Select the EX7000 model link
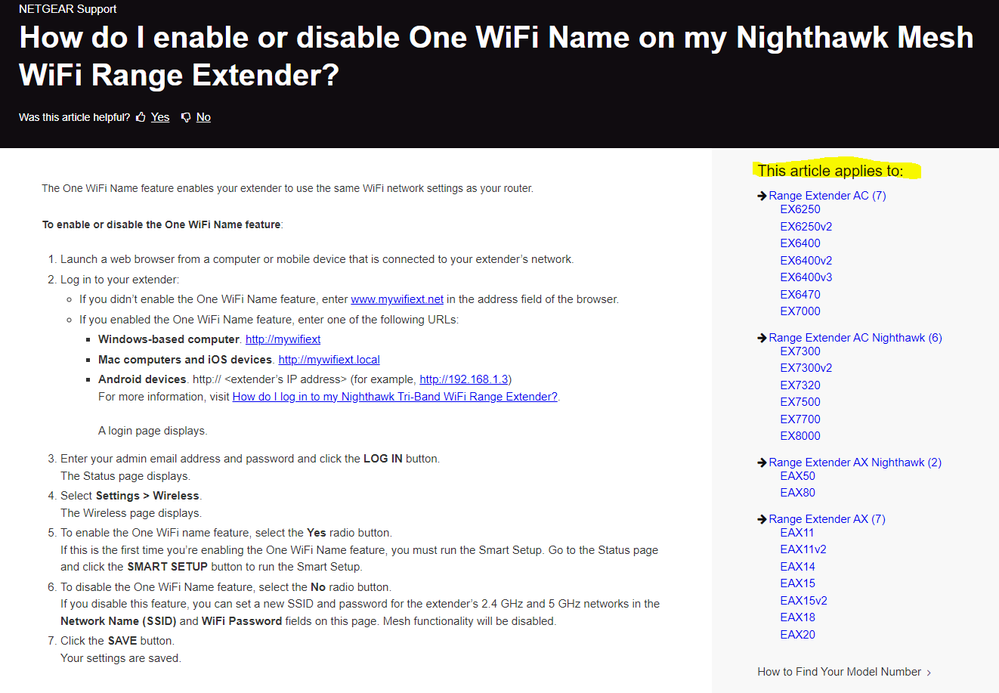Screen dimensions: 999x693 coord(800,311)
